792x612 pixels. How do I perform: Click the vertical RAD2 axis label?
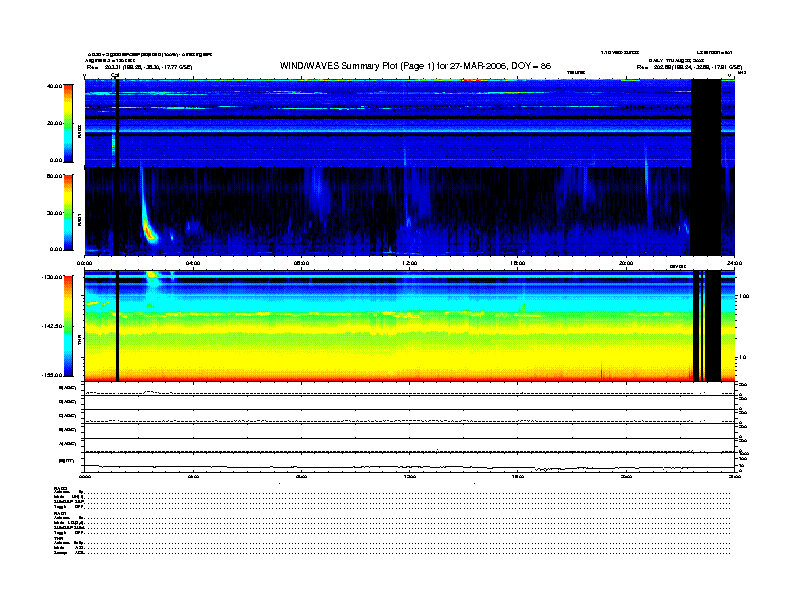point(79,131)
